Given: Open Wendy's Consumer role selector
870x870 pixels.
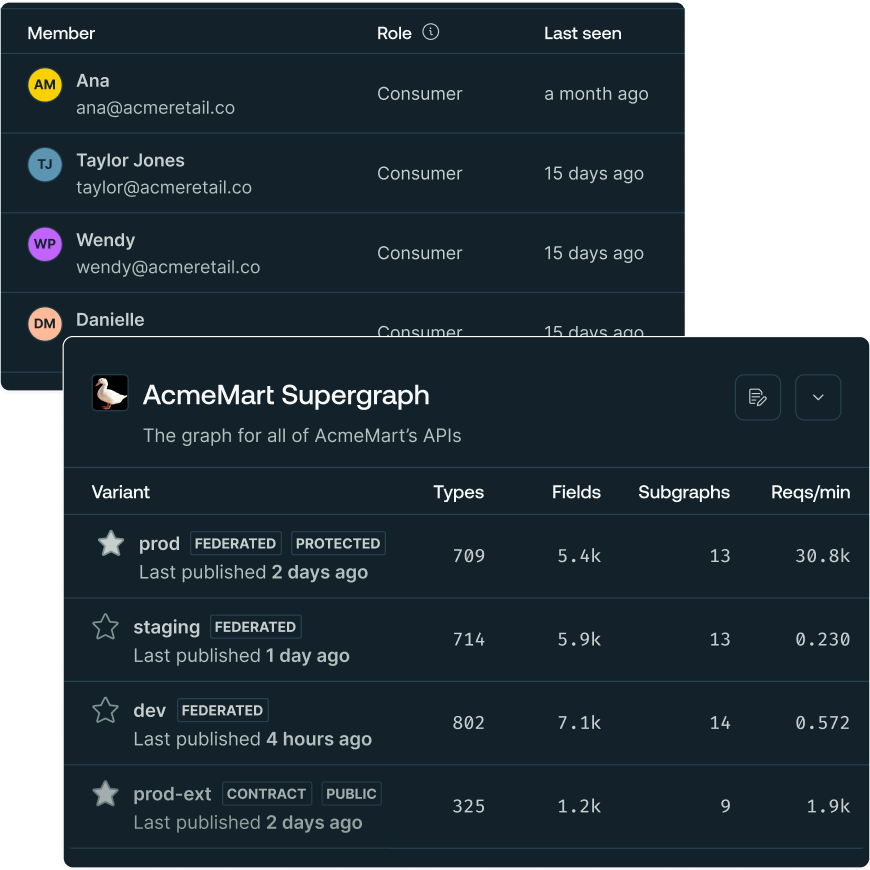Looking at the screenshot, I should [x=419, y=253].
